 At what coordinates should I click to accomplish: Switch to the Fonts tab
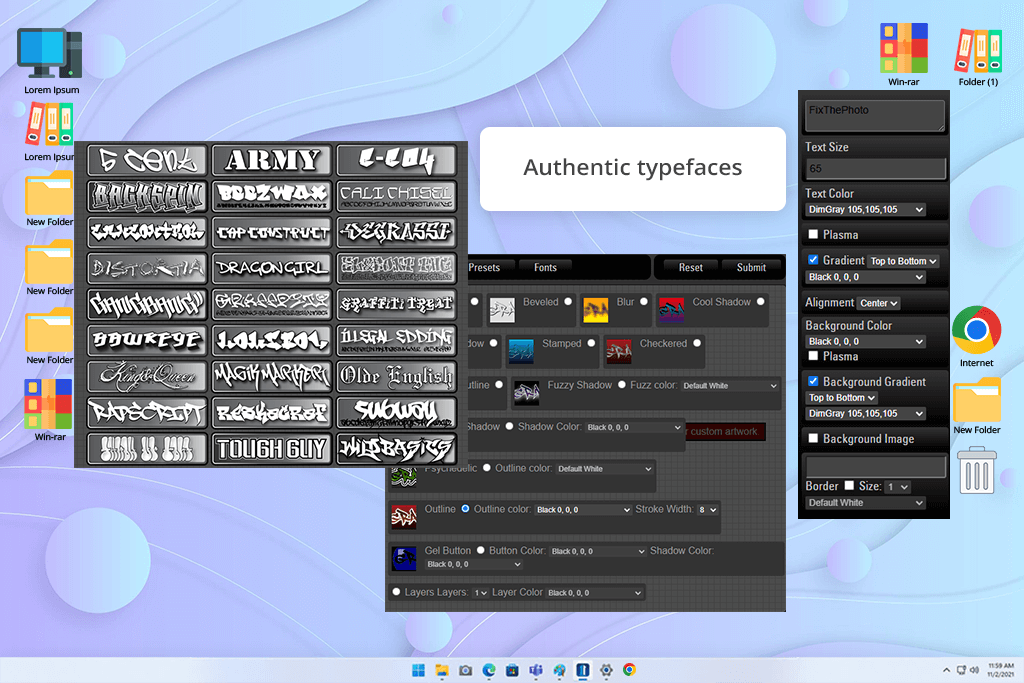[x=545, y=268]
